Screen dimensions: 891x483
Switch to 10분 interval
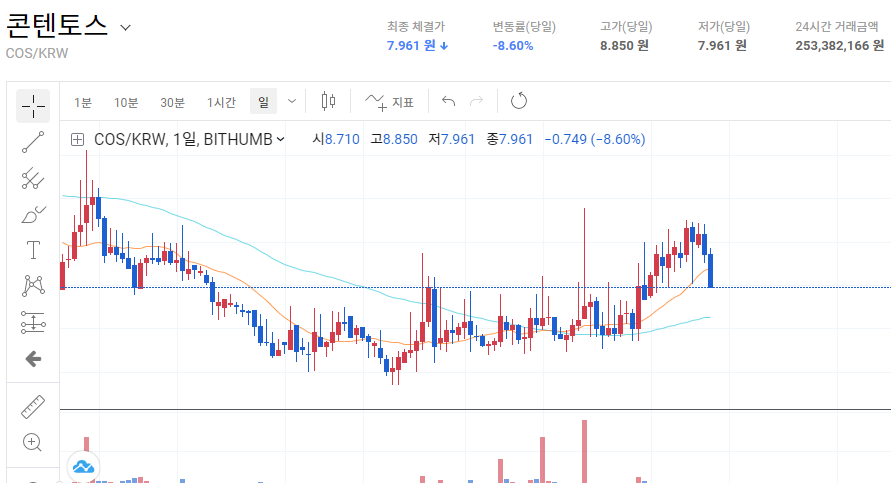pos(126,102)
